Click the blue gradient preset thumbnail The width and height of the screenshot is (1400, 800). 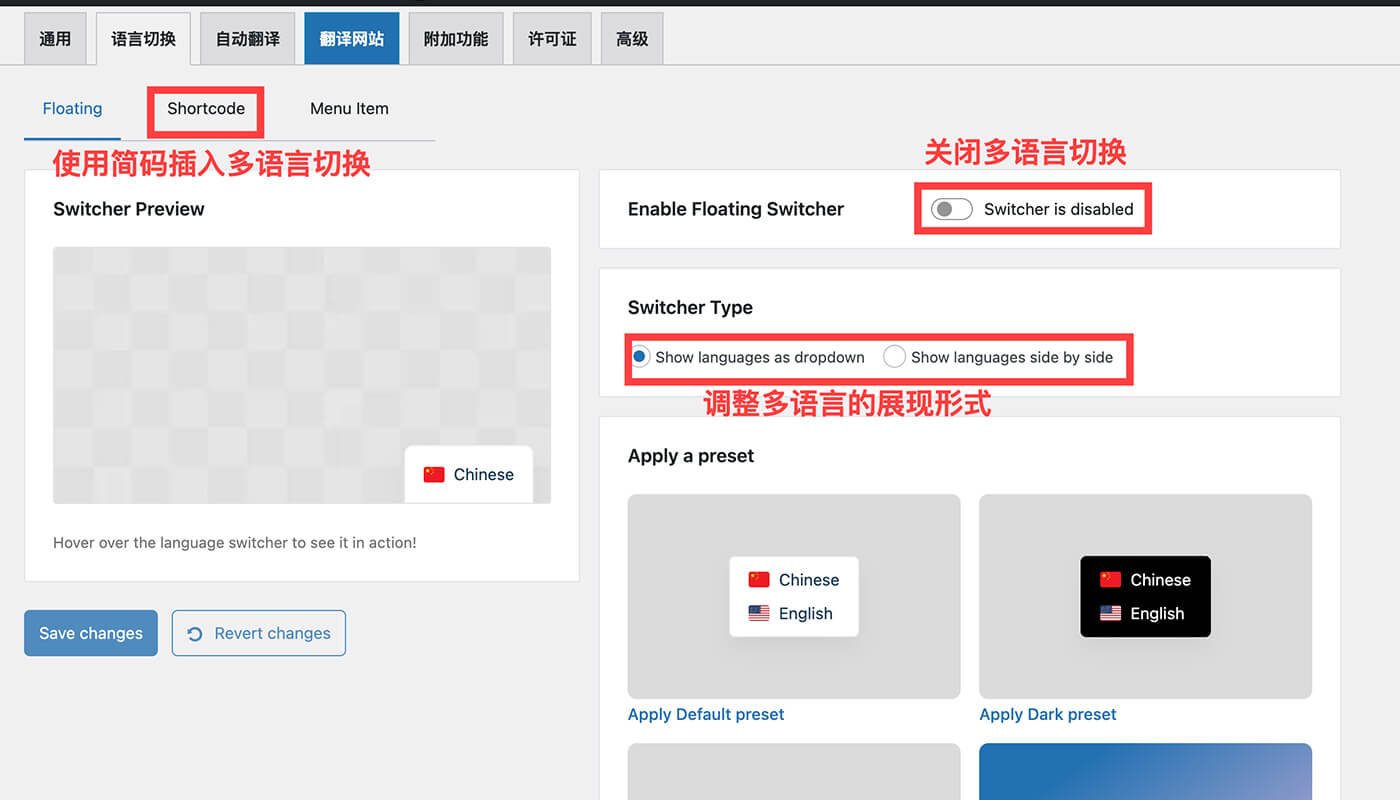click(x=1145, y=775)
